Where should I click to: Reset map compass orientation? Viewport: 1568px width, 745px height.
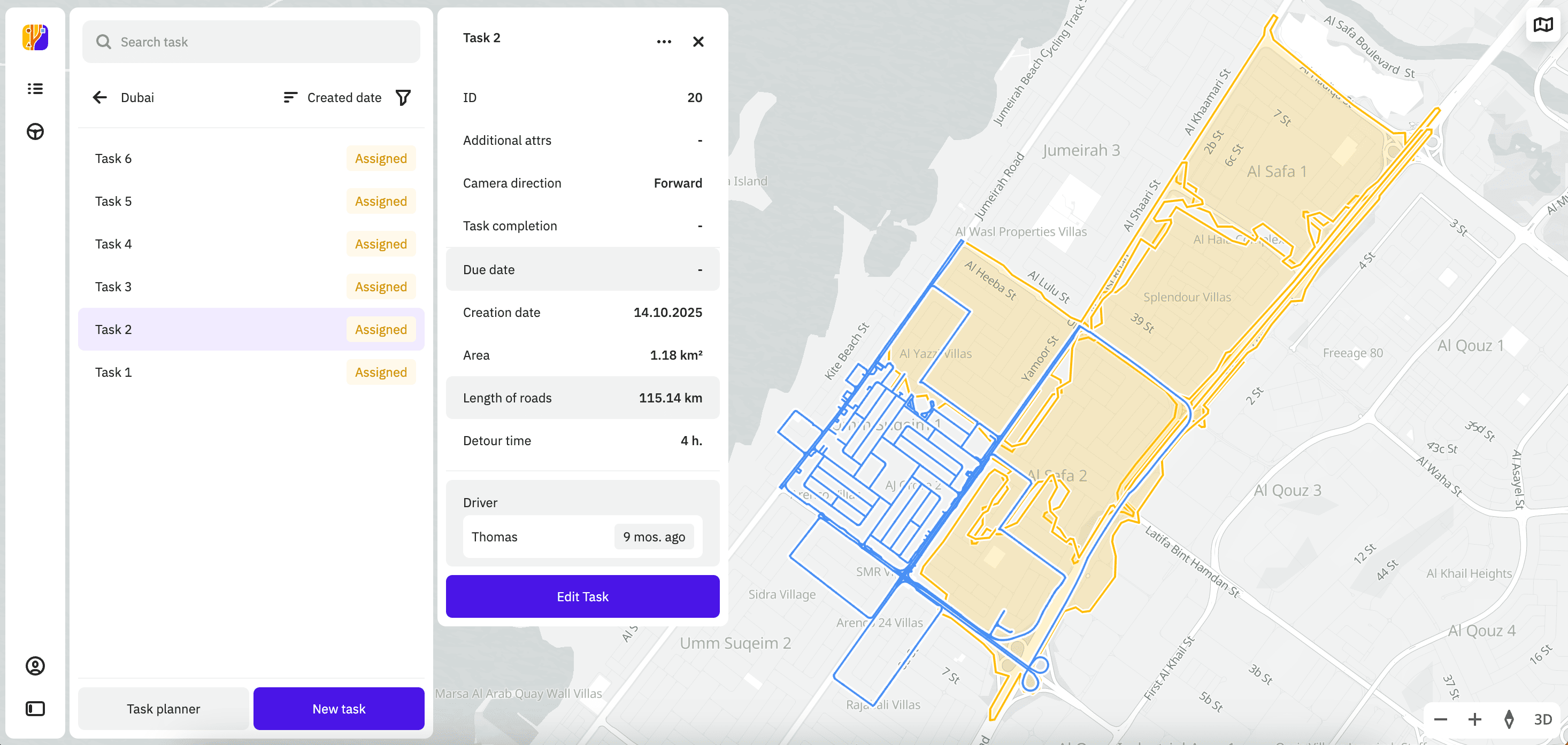pyautogui.click(x=1508, y=719)
